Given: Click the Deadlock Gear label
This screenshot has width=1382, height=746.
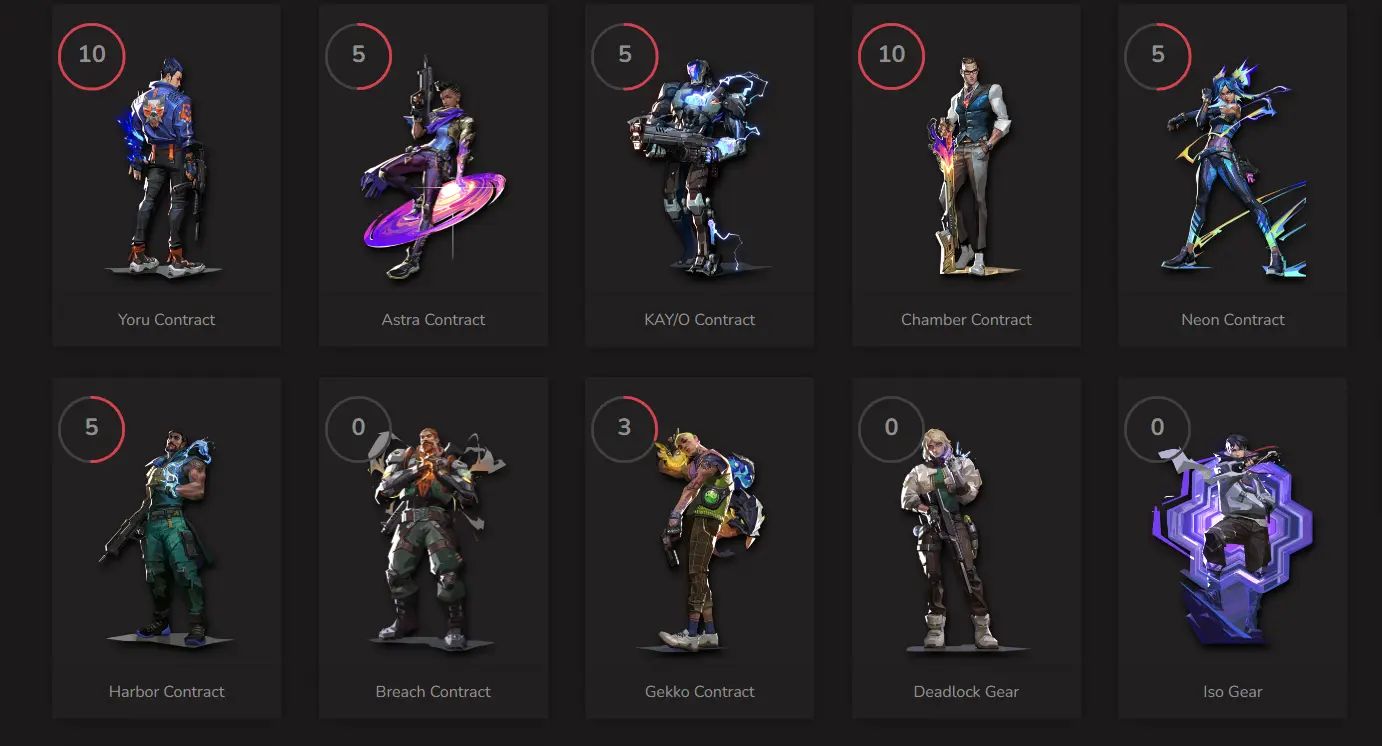Looking at the screenshot, I should point(966,692).
